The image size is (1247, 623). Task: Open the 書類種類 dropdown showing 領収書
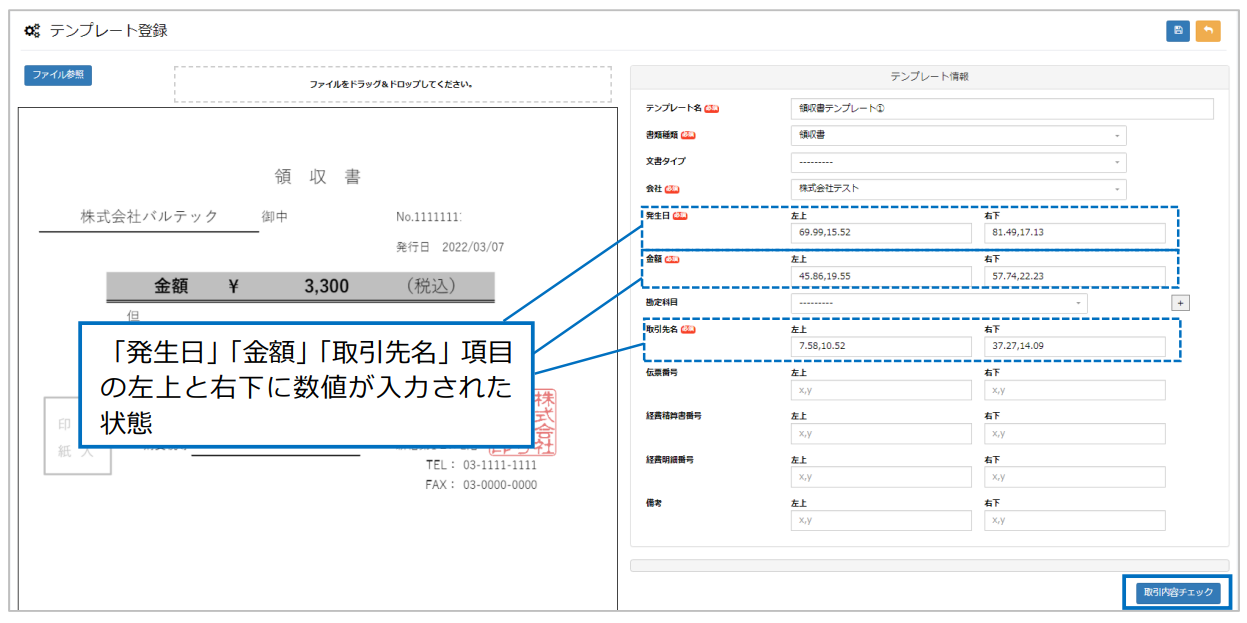pyautogui.click(x=958, y=135)
